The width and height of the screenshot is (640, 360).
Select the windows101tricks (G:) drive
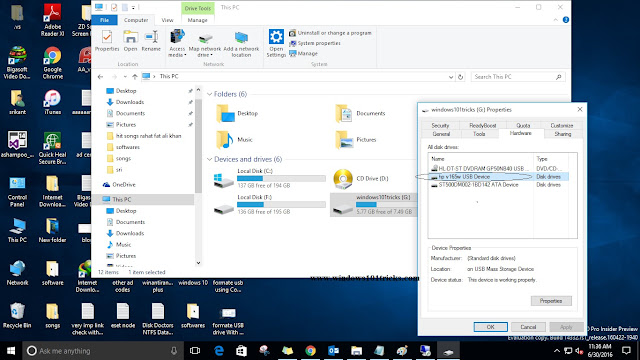373,204
